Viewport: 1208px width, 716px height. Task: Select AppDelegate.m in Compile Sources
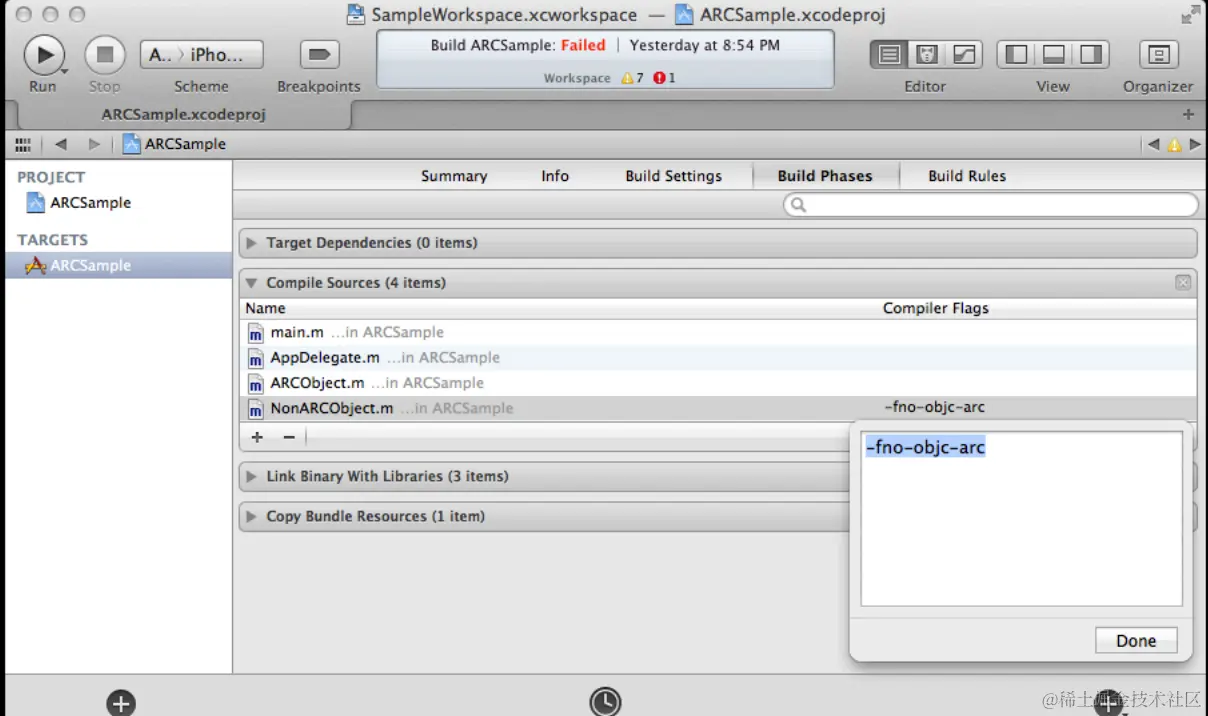pos(718,357)
